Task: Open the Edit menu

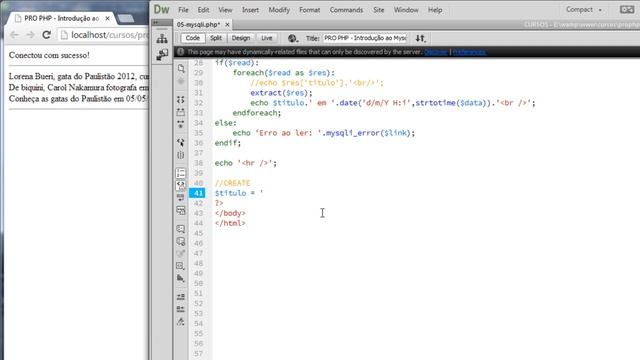Action: click(203, 10)
